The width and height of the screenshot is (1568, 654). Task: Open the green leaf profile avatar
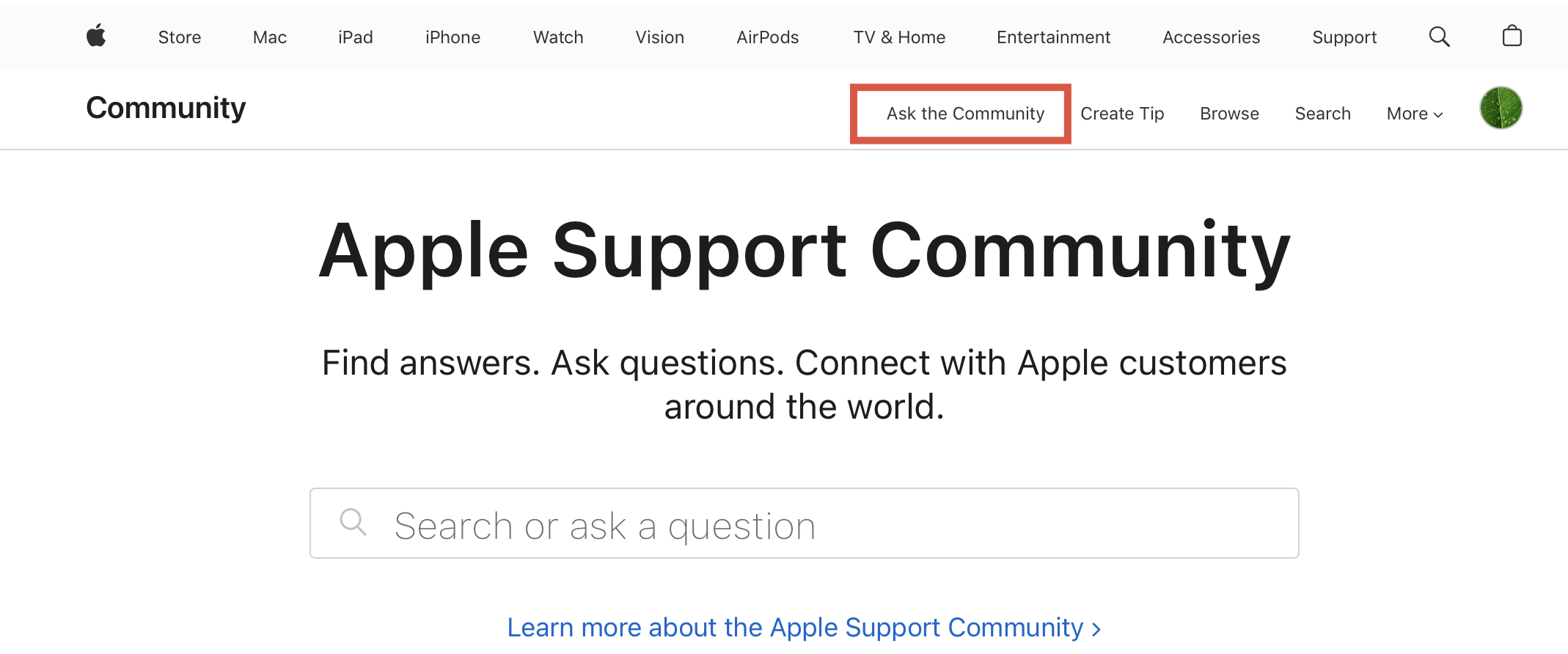1501,109
